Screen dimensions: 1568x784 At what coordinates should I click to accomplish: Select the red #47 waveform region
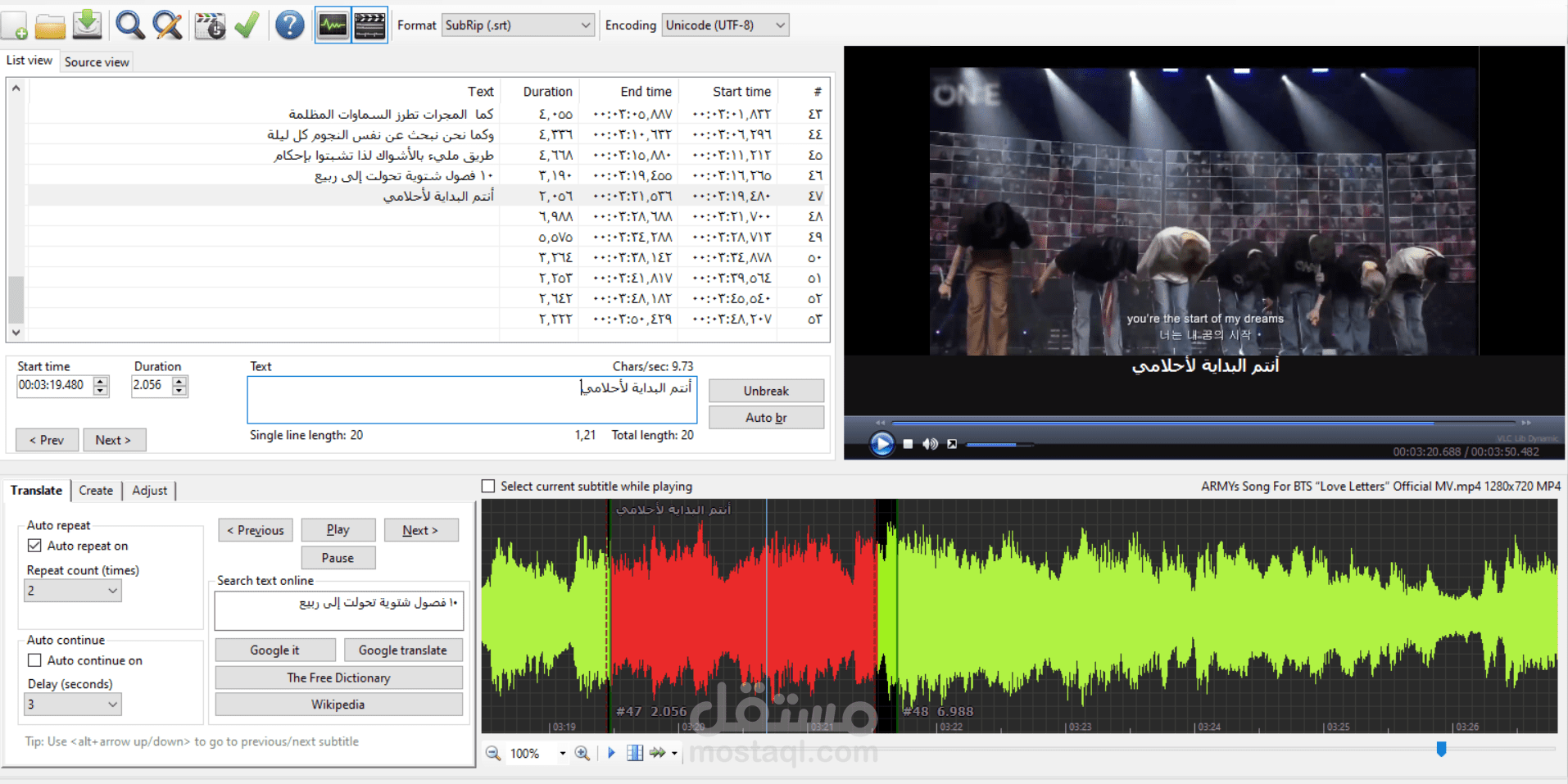[742, 614]
